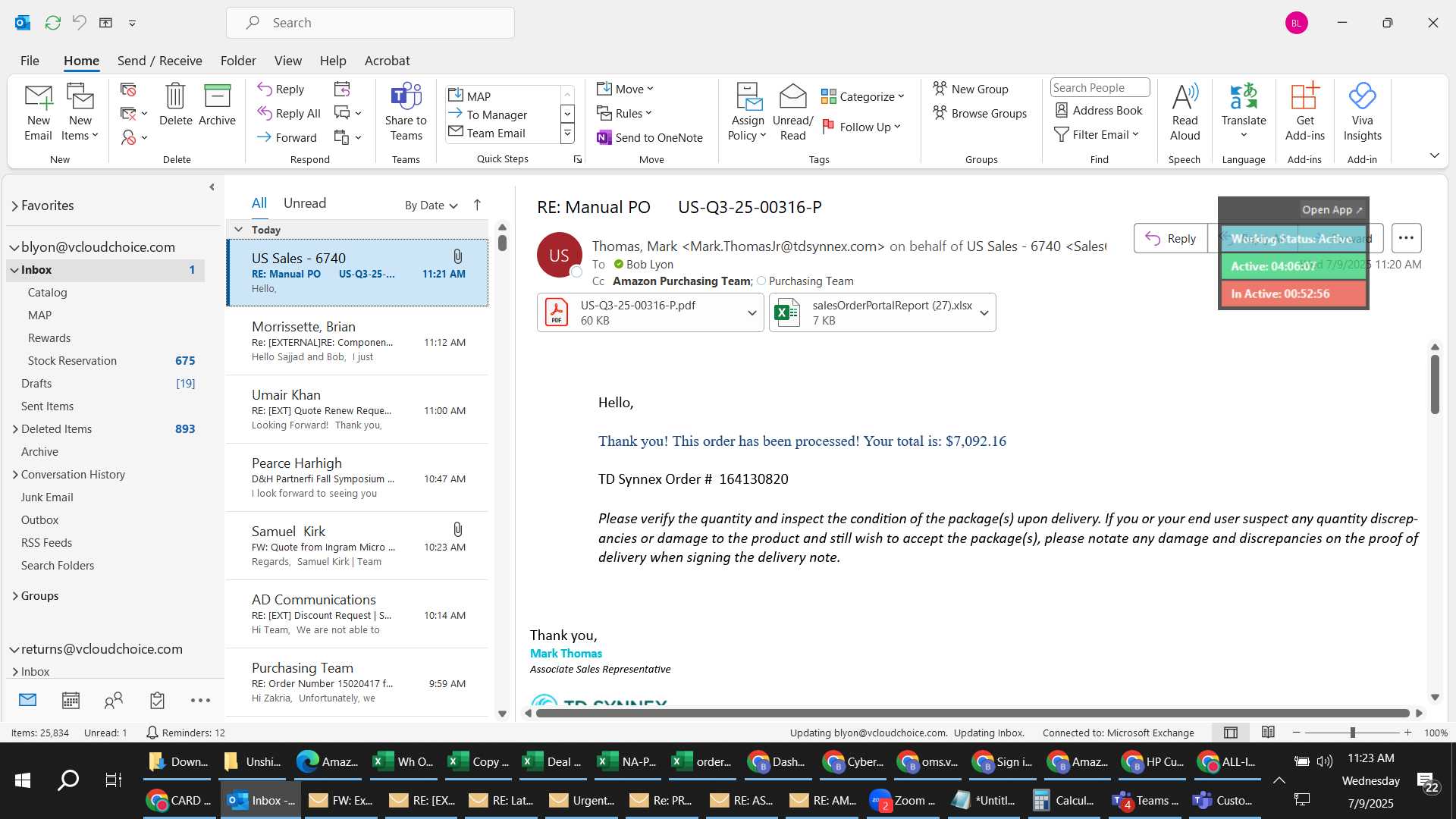
Task: Reverse sort order with the arrow
Action: click(477, 205)
